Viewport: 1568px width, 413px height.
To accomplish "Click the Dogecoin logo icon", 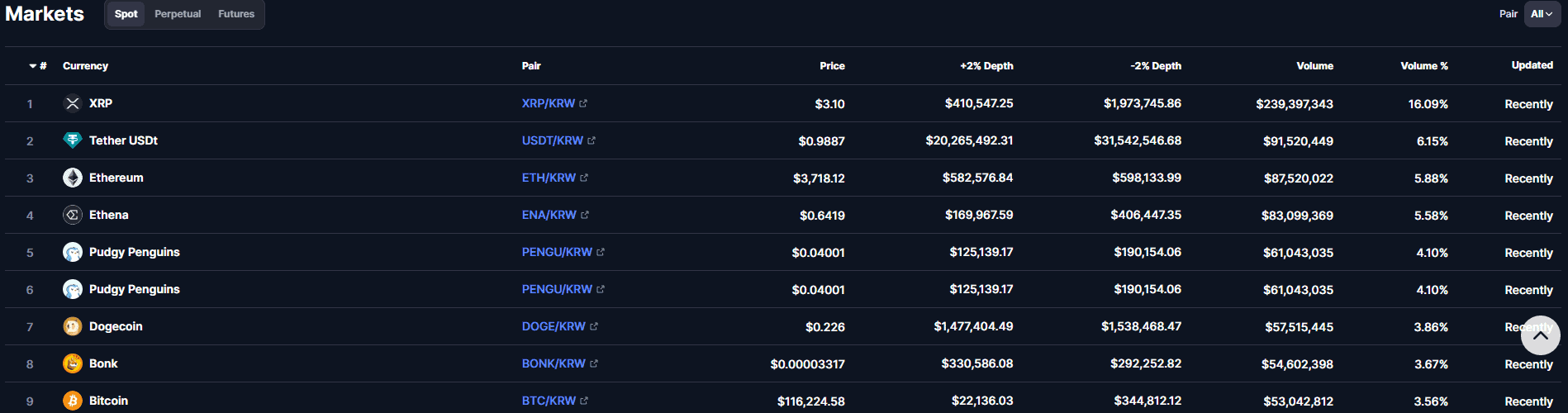I will click(x=73, y=326).
